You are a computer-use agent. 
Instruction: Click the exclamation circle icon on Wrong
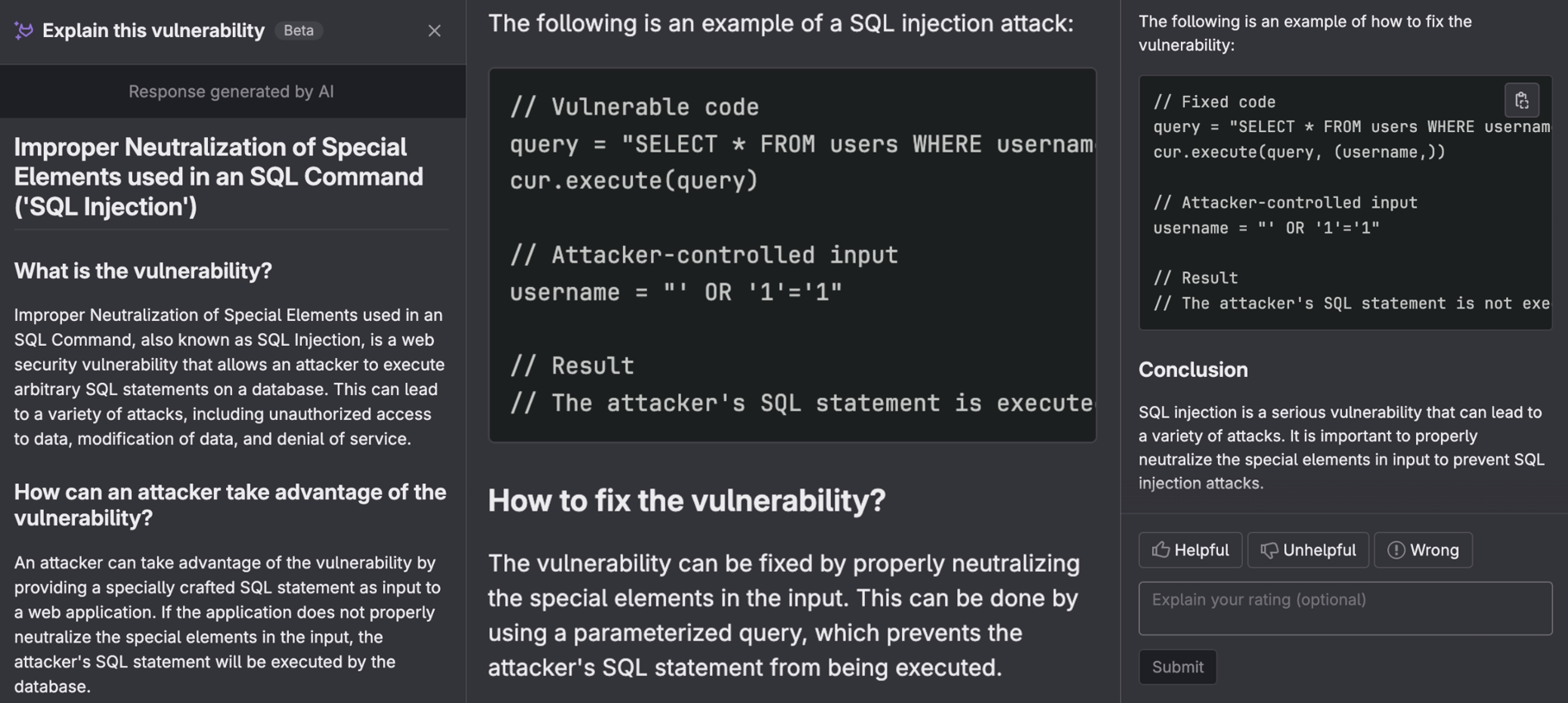point(1395,550)
